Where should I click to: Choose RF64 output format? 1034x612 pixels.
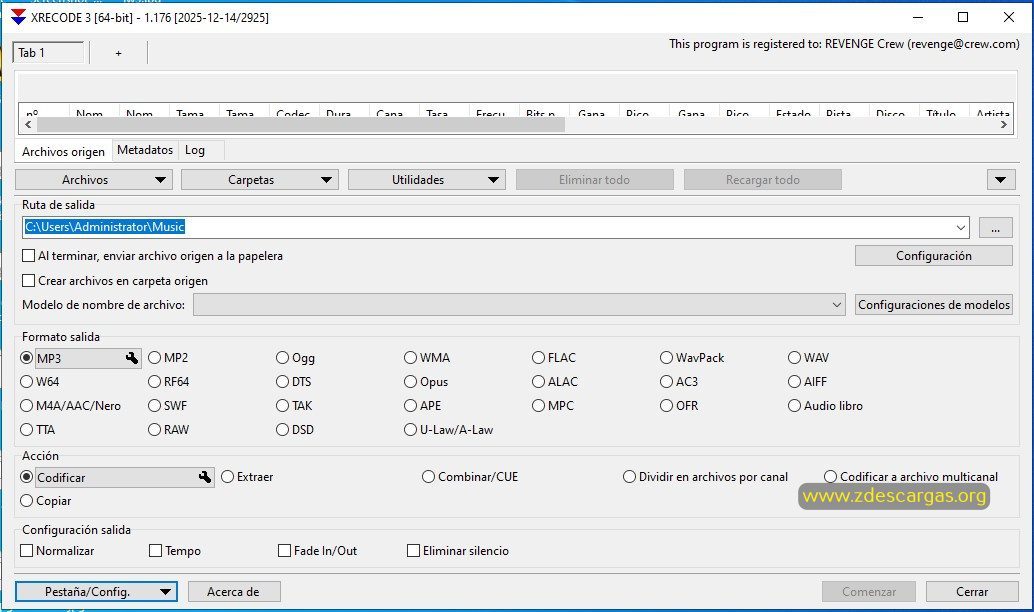(x=154, y=381)
